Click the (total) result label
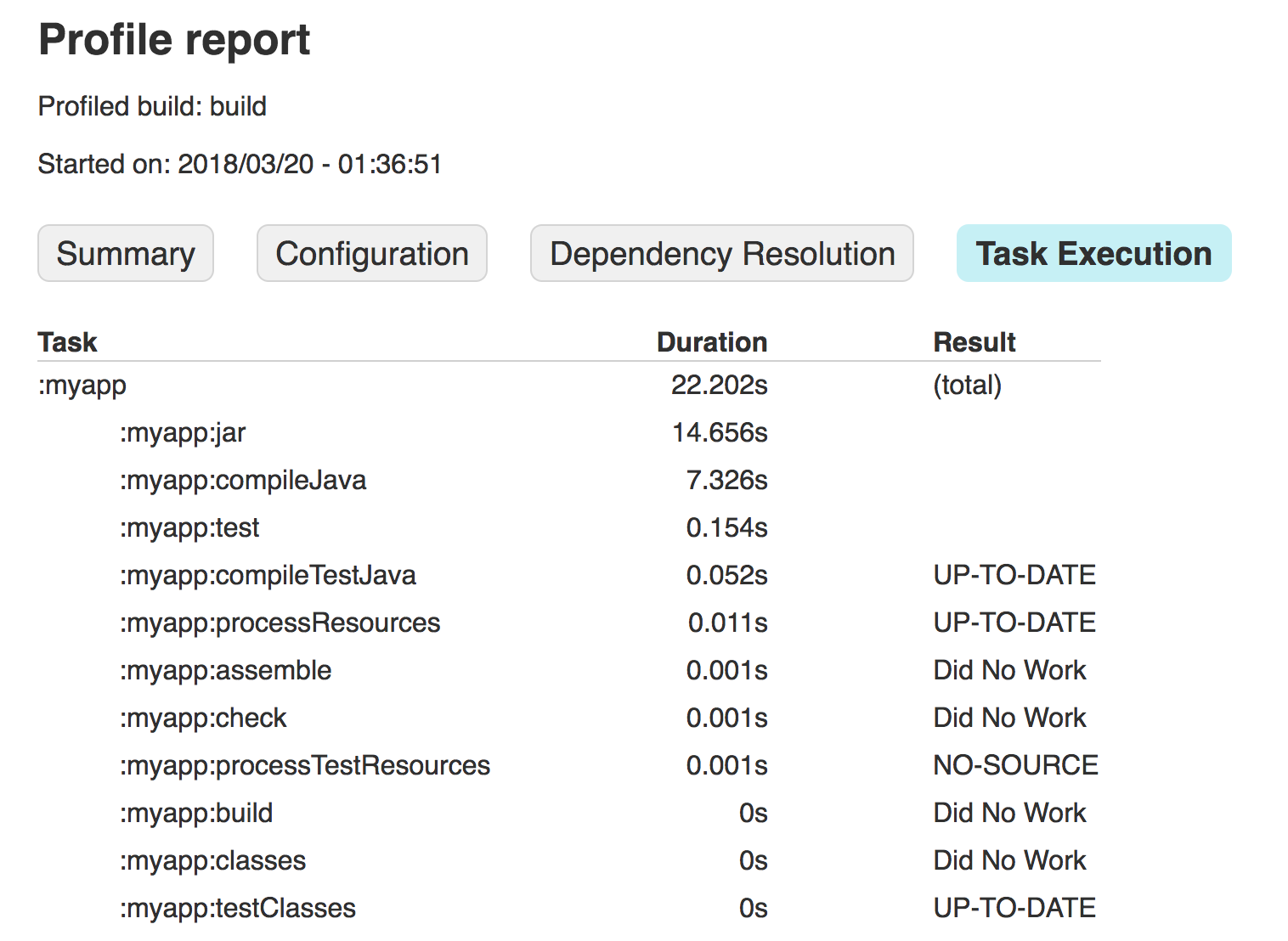1288x941 pixels. click(x=968, y=386)
